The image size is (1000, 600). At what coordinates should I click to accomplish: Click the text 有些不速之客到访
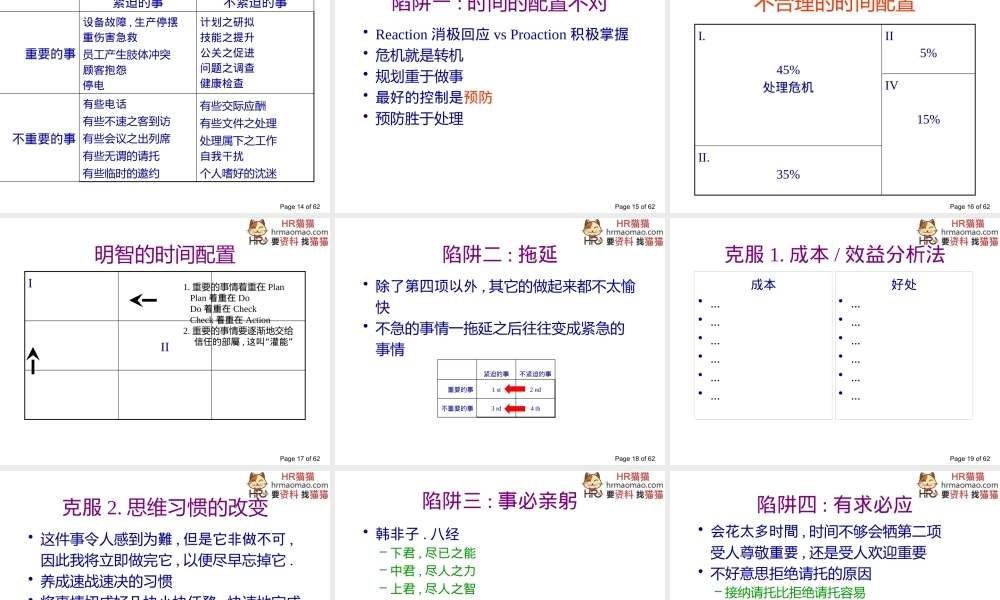coord(126,121)
